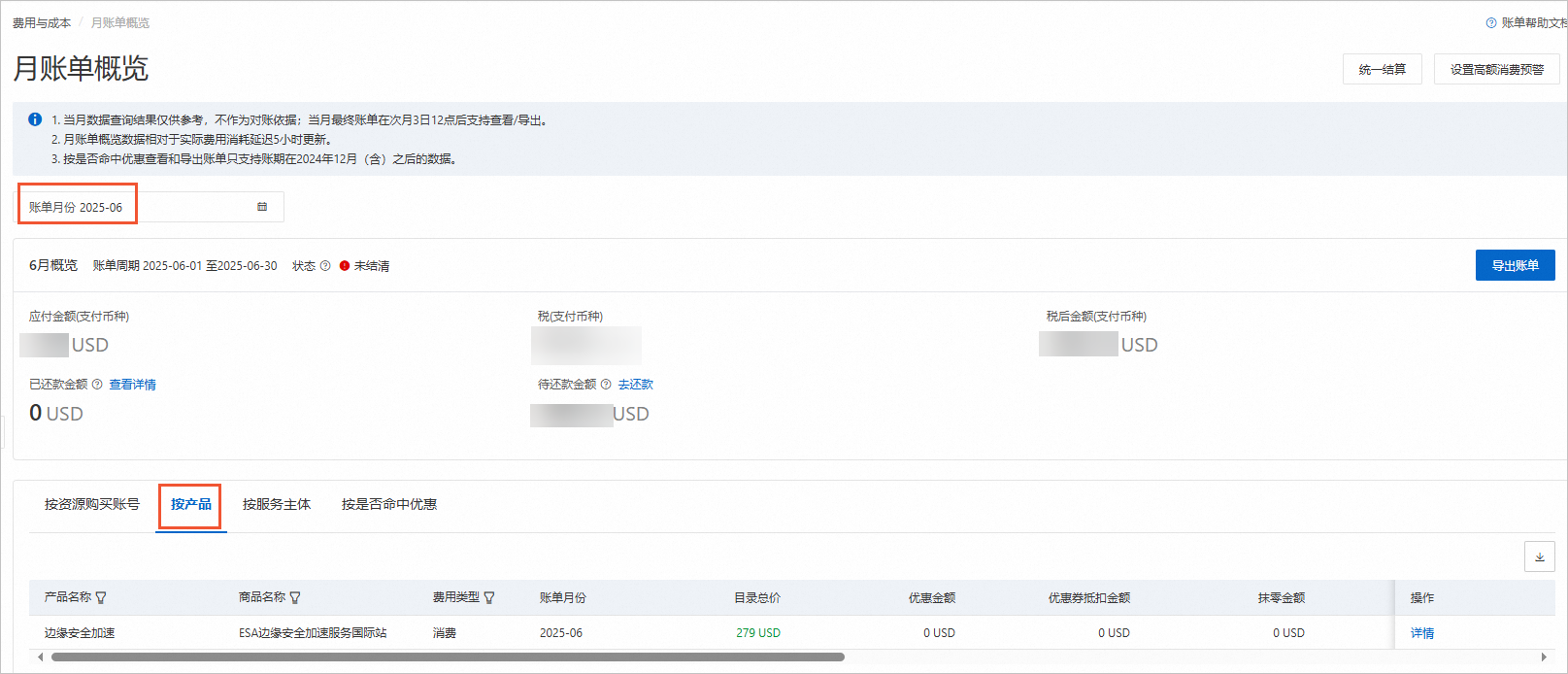Click the 0 USD repaid amount value

[56, 414]
